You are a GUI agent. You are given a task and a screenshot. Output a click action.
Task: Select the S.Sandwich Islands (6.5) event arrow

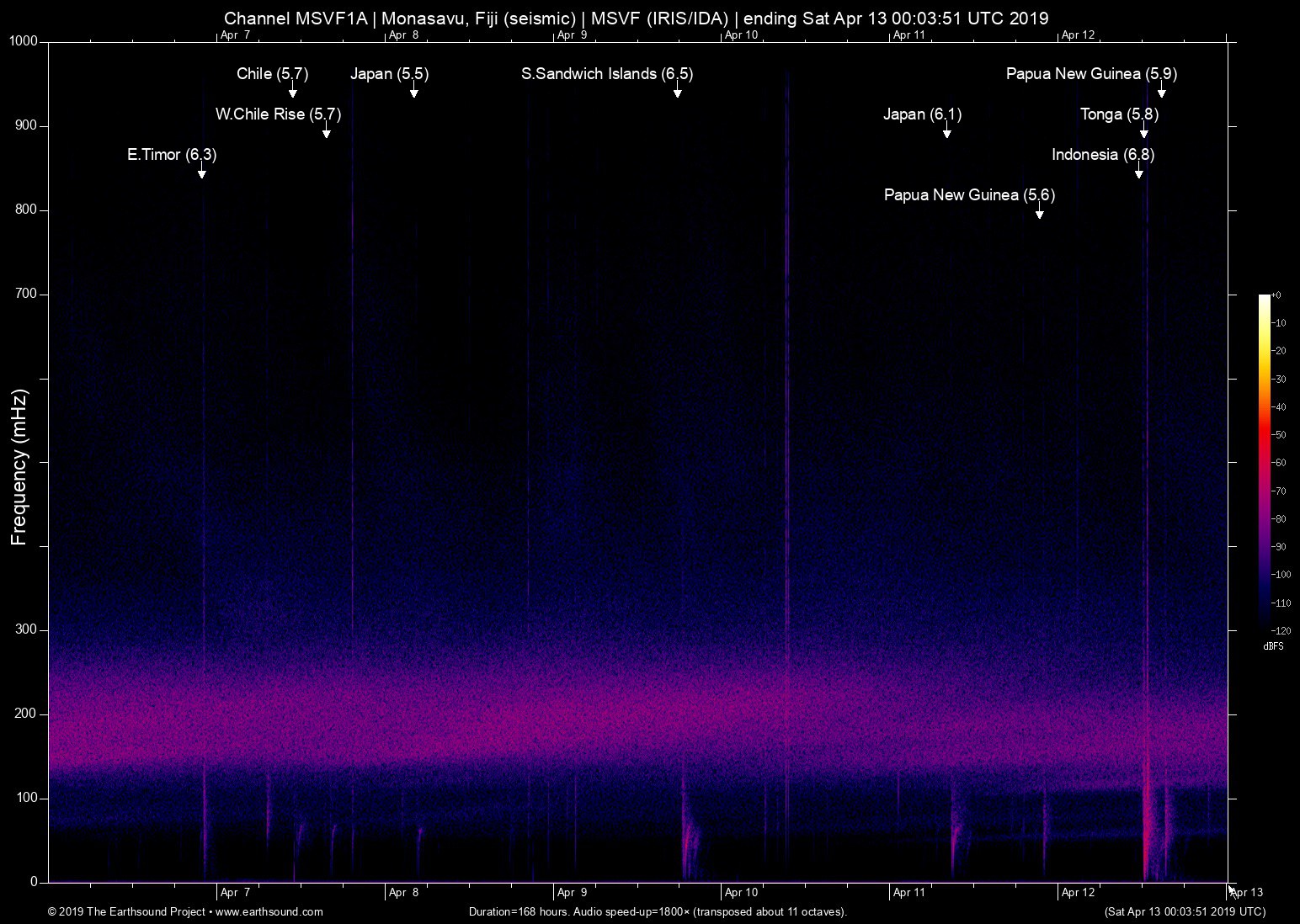(678, 93)
